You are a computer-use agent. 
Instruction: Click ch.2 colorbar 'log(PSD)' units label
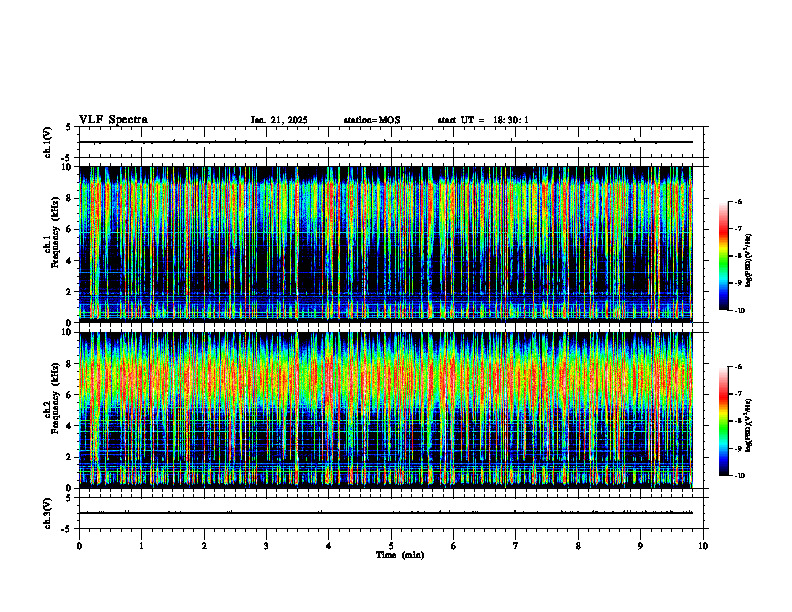point(749,425)
